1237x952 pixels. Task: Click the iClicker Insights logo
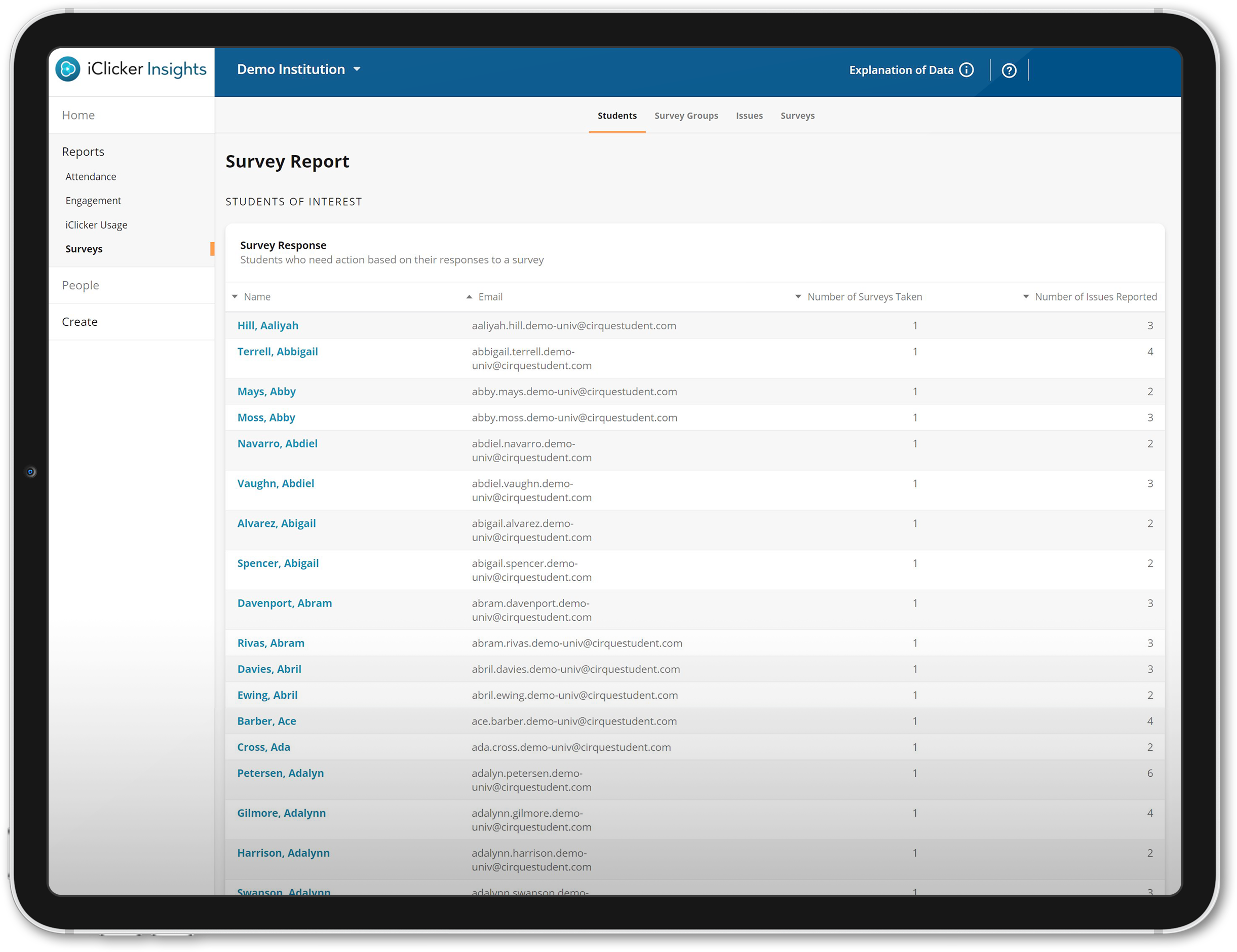131,68
